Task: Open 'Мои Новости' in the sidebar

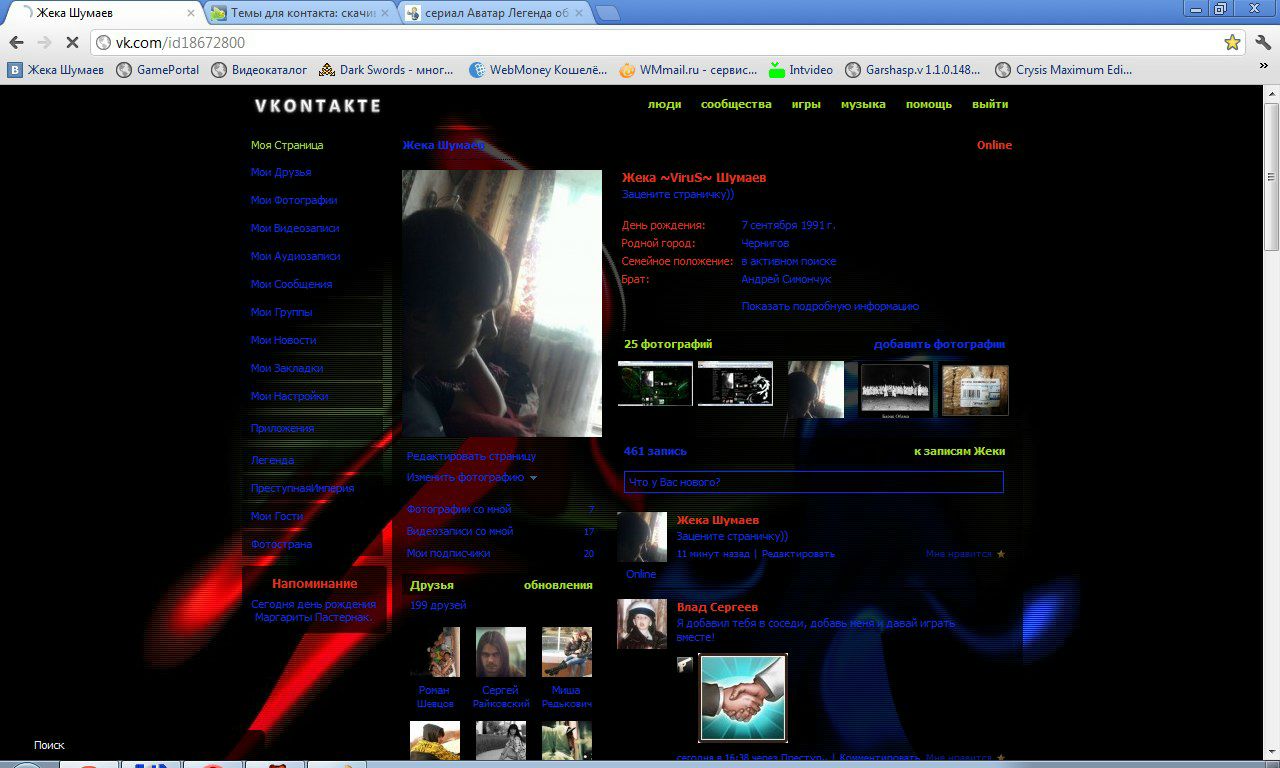Action: click(283, 340)
